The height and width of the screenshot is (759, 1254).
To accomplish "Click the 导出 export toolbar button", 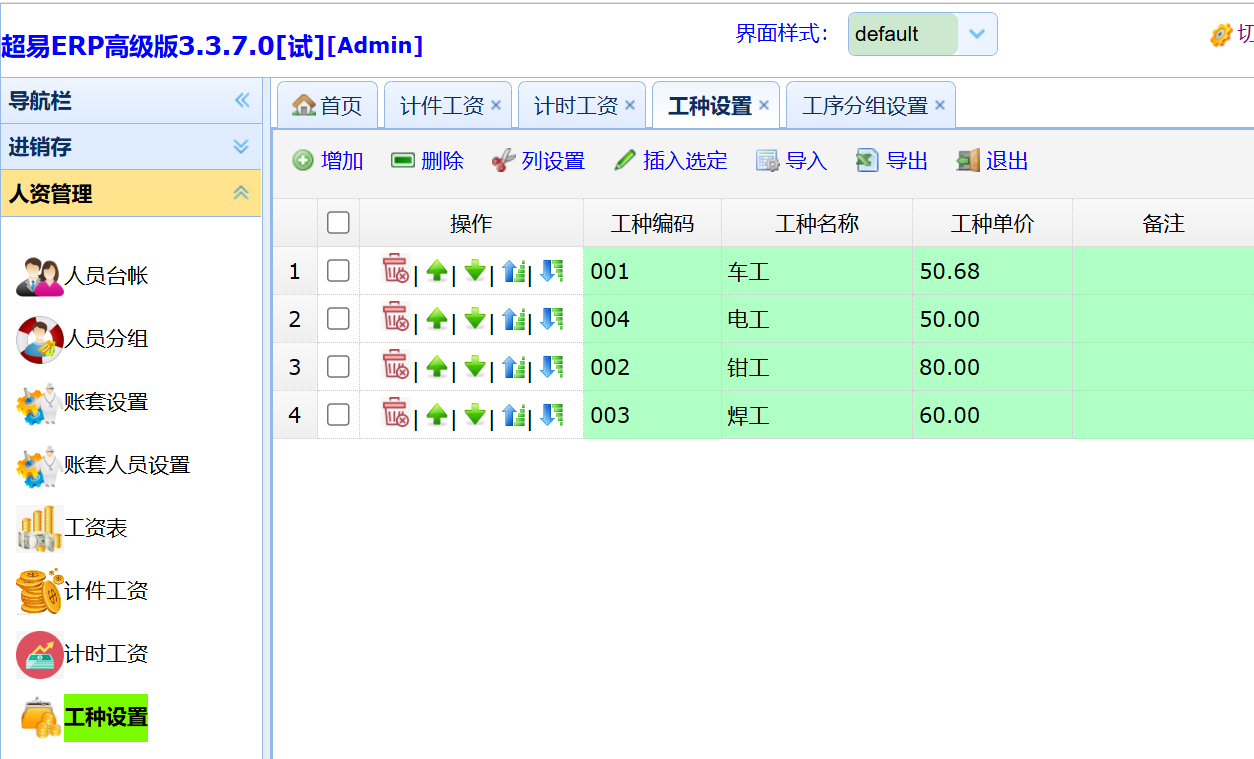I will coord(892,161).
